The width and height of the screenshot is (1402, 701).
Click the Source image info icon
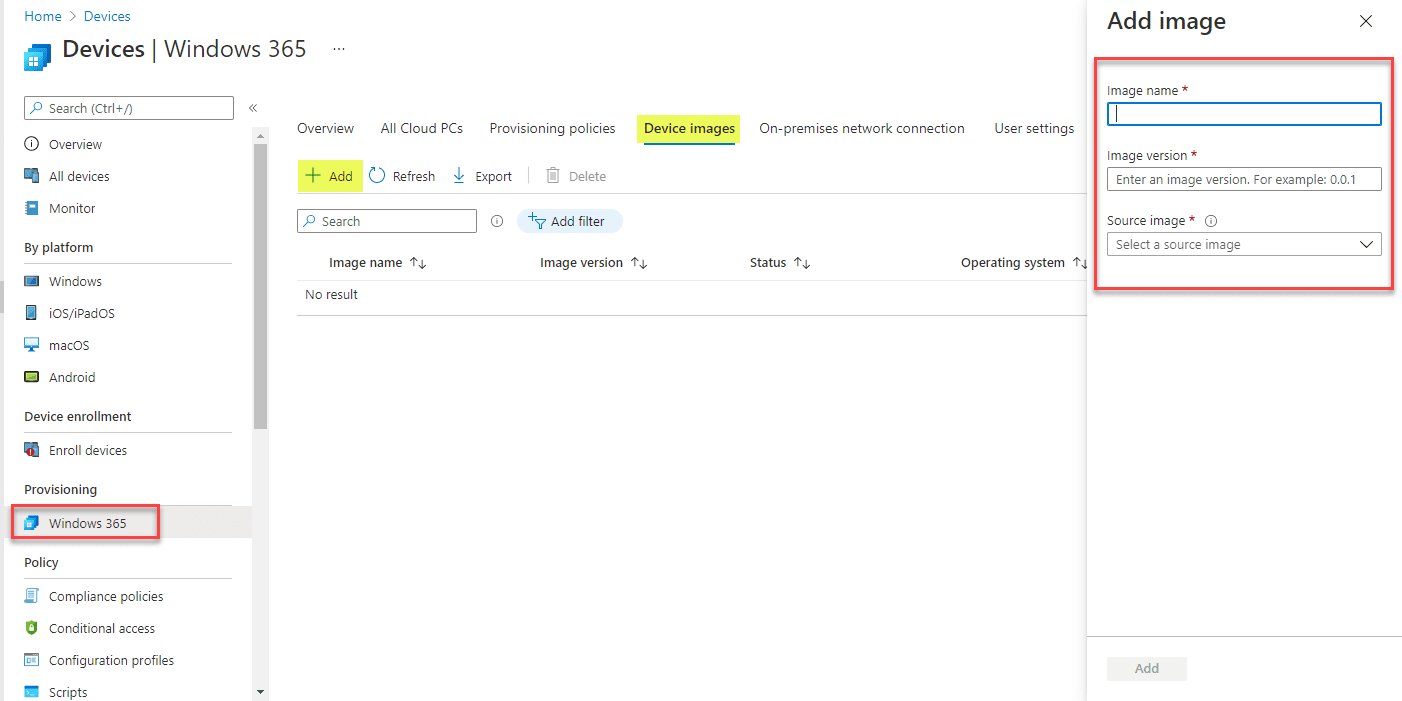pyautogui.click(x=1211, y=221)
